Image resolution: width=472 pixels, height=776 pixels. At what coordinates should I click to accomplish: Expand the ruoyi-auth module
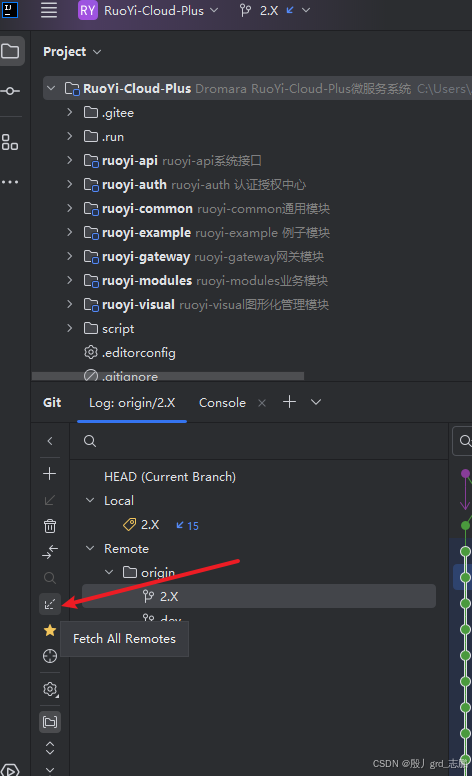(70, 184)
